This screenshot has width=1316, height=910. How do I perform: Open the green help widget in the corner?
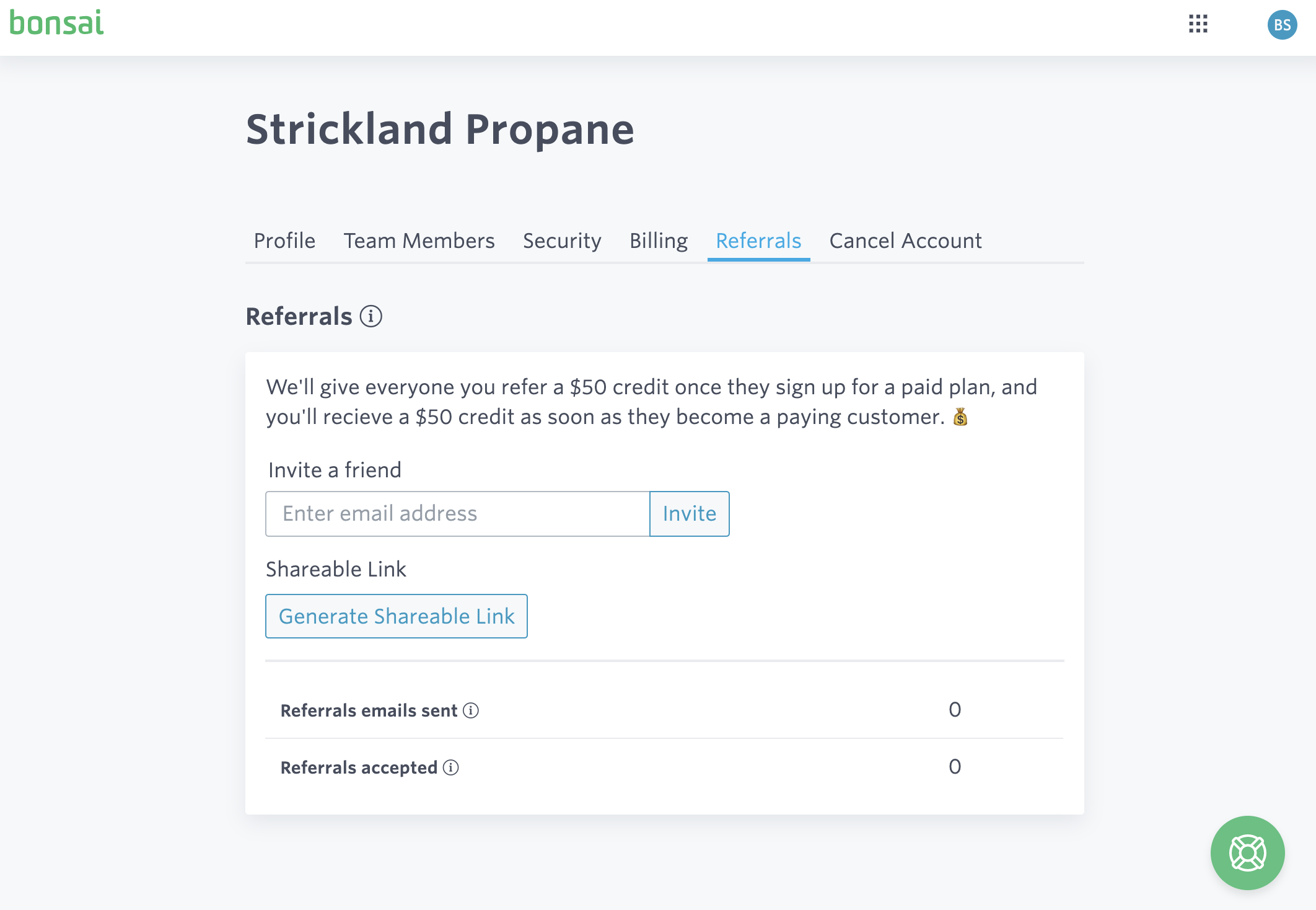1248,852
